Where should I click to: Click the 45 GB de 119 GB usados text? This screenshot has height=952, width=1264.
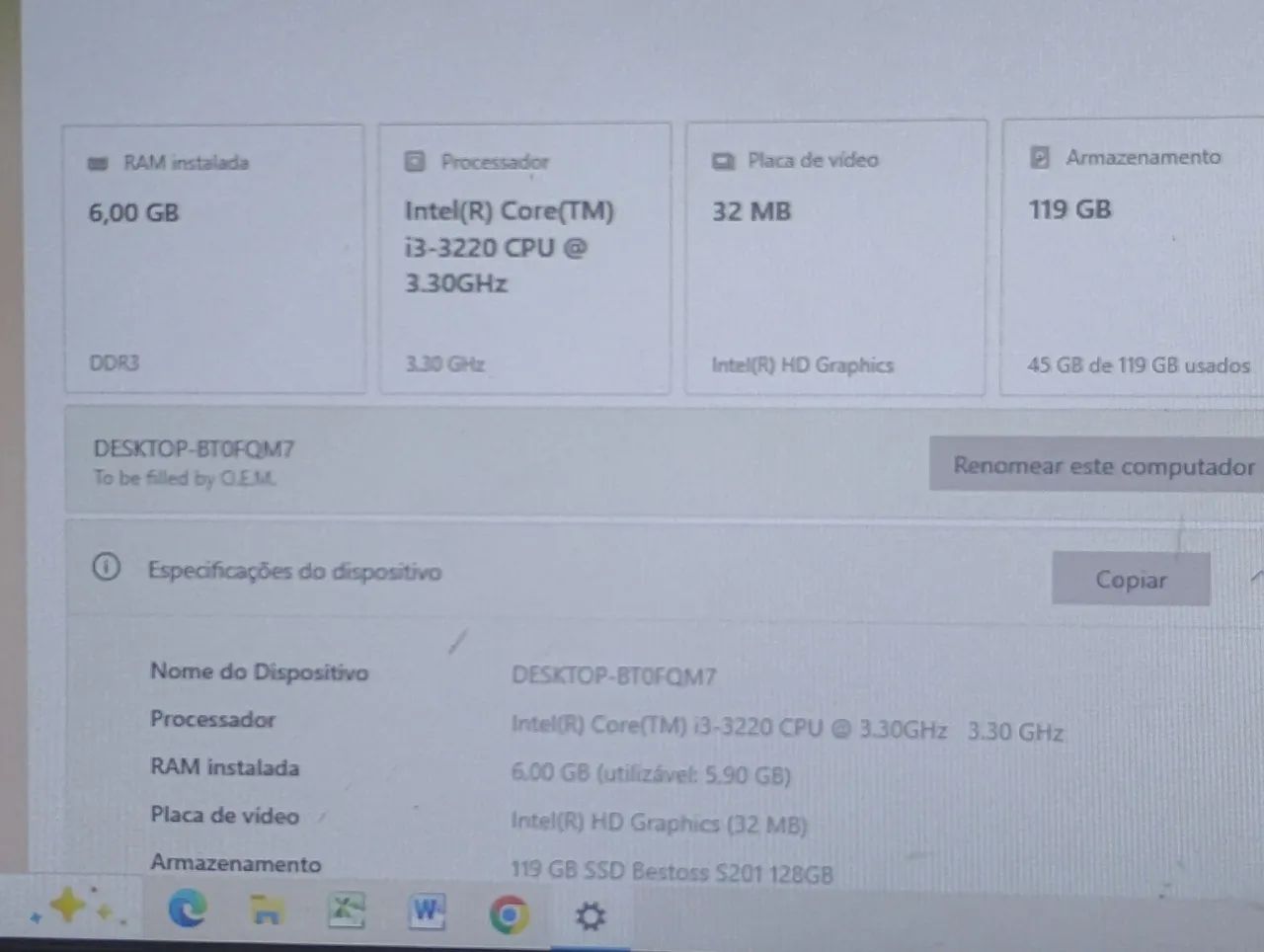click(1138, 364)
